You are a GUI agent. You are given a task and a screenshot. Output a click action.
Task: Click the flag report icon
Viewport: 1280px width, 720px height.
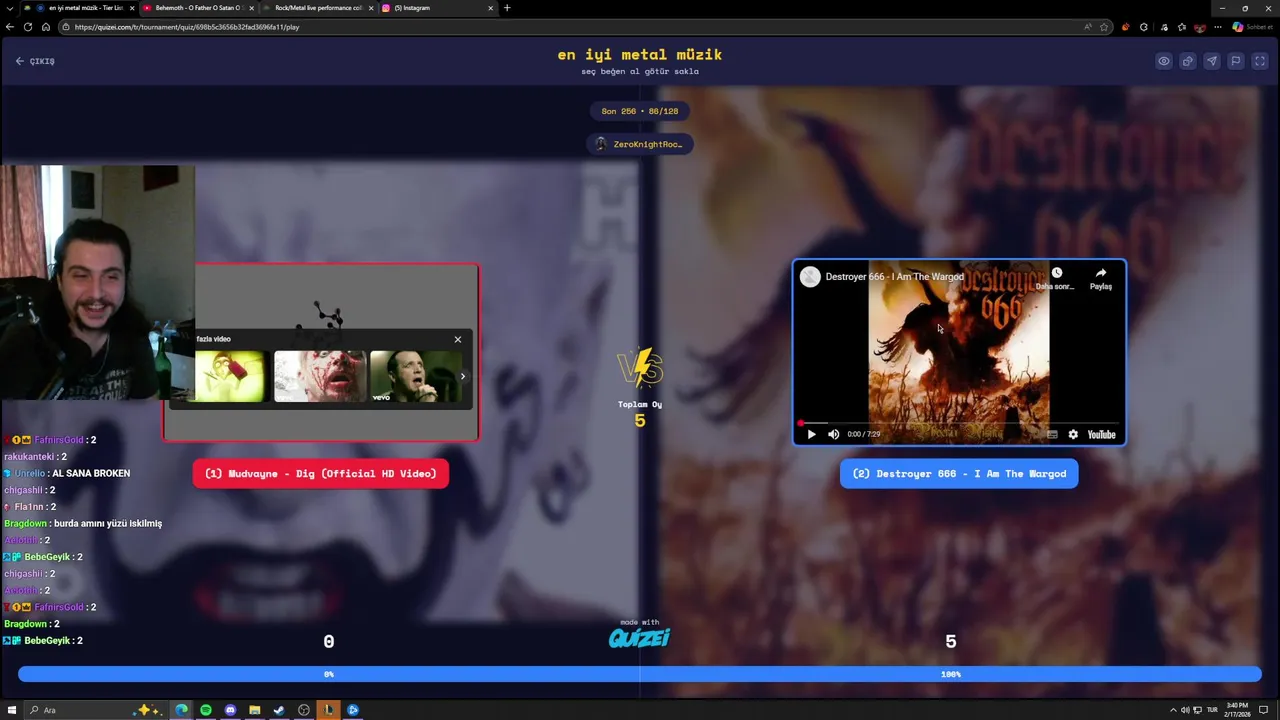pos(1236,61)
